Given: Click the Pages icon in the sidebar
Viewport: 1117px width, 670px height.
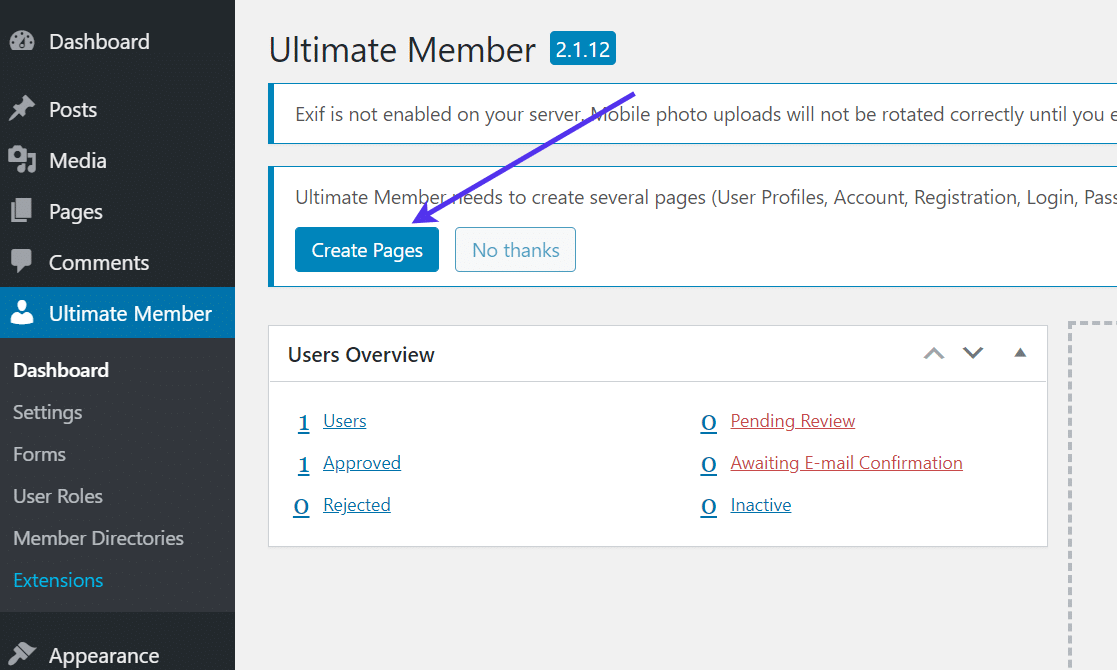Looking at the screenshot, I should (x=23, y=211).
